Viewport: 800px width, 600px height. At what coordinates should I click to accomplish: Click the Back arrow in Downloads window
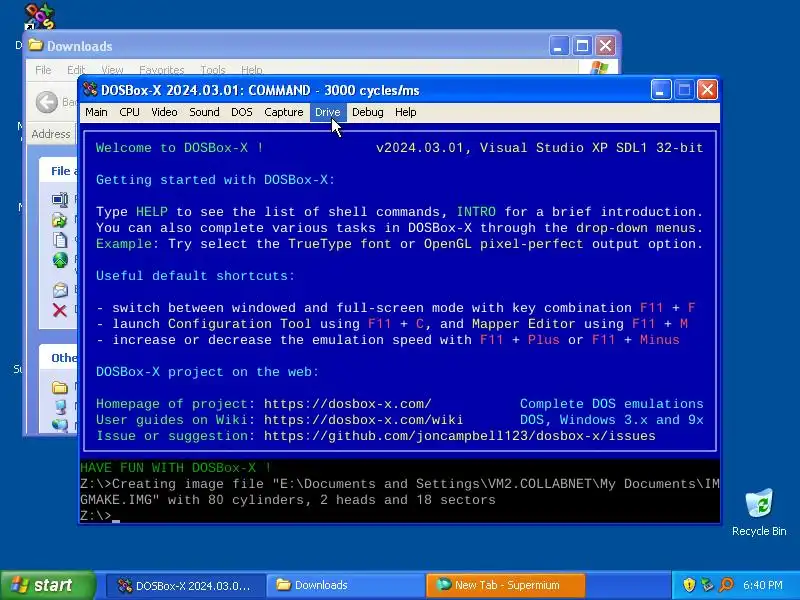pos(47,102)
